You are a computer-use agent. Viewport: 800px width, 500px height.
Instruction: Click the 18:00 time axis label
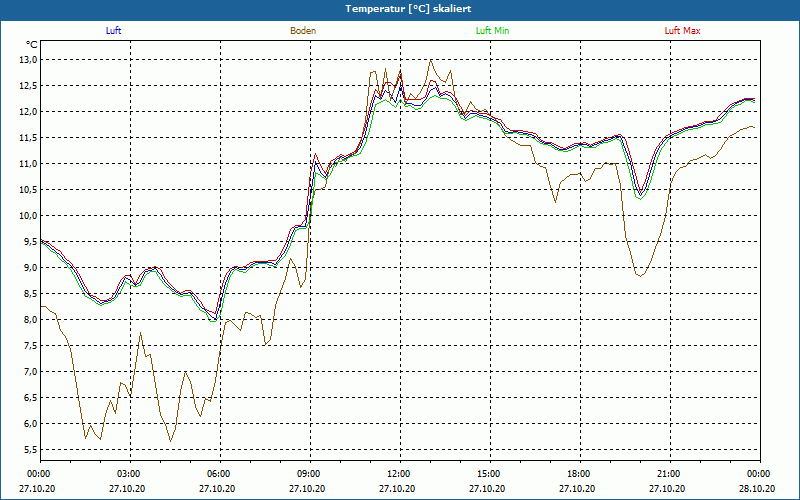click(578, 474)
